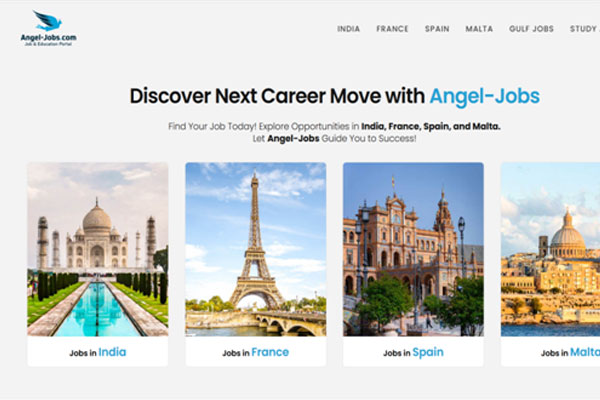The width and height of the screenshot is (600, 400).
Task: Click the Malta skyline image card
Action: 550,249
